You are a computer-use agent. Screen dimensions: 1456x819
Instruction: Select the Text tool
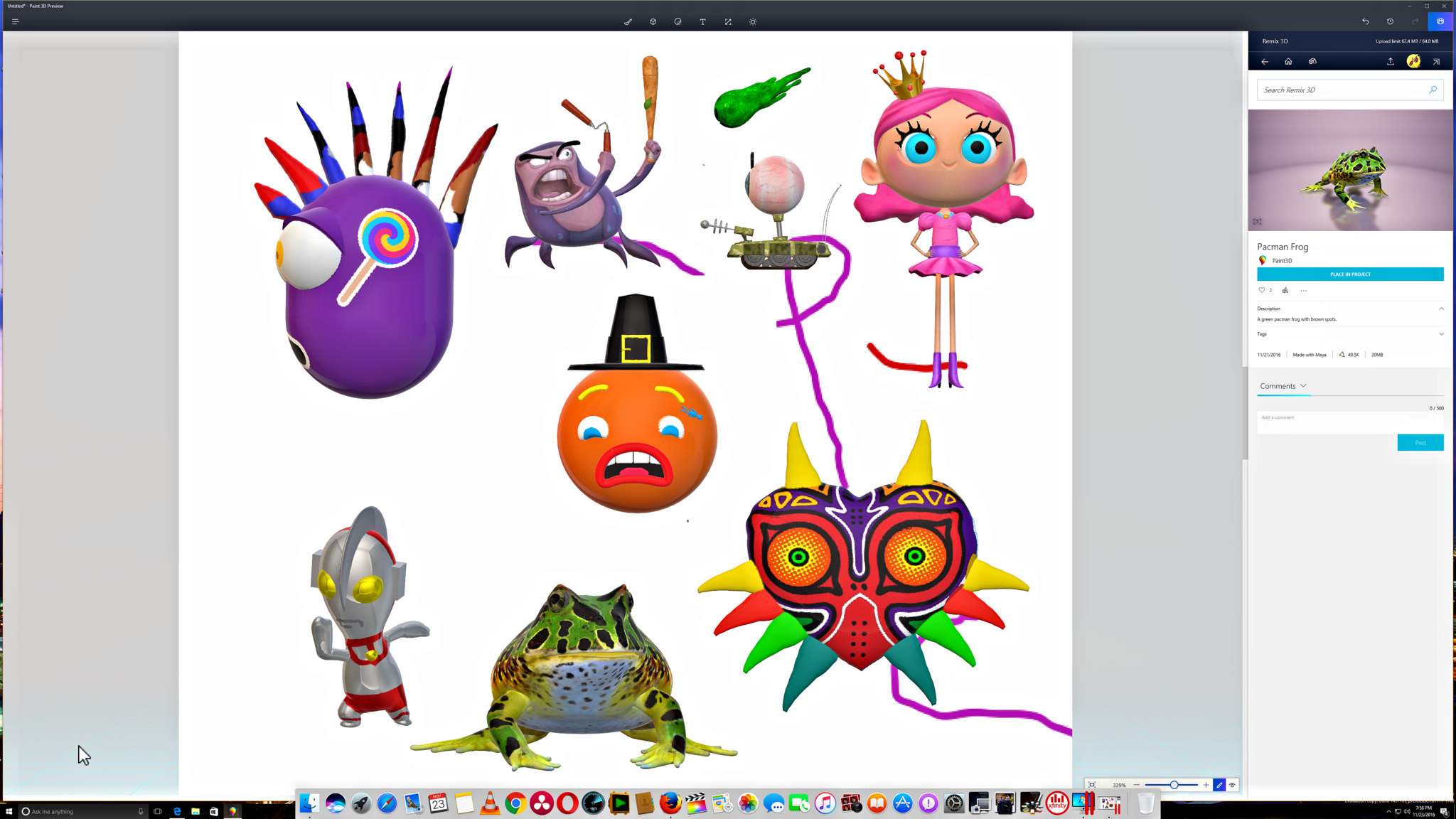coord(702,21)
